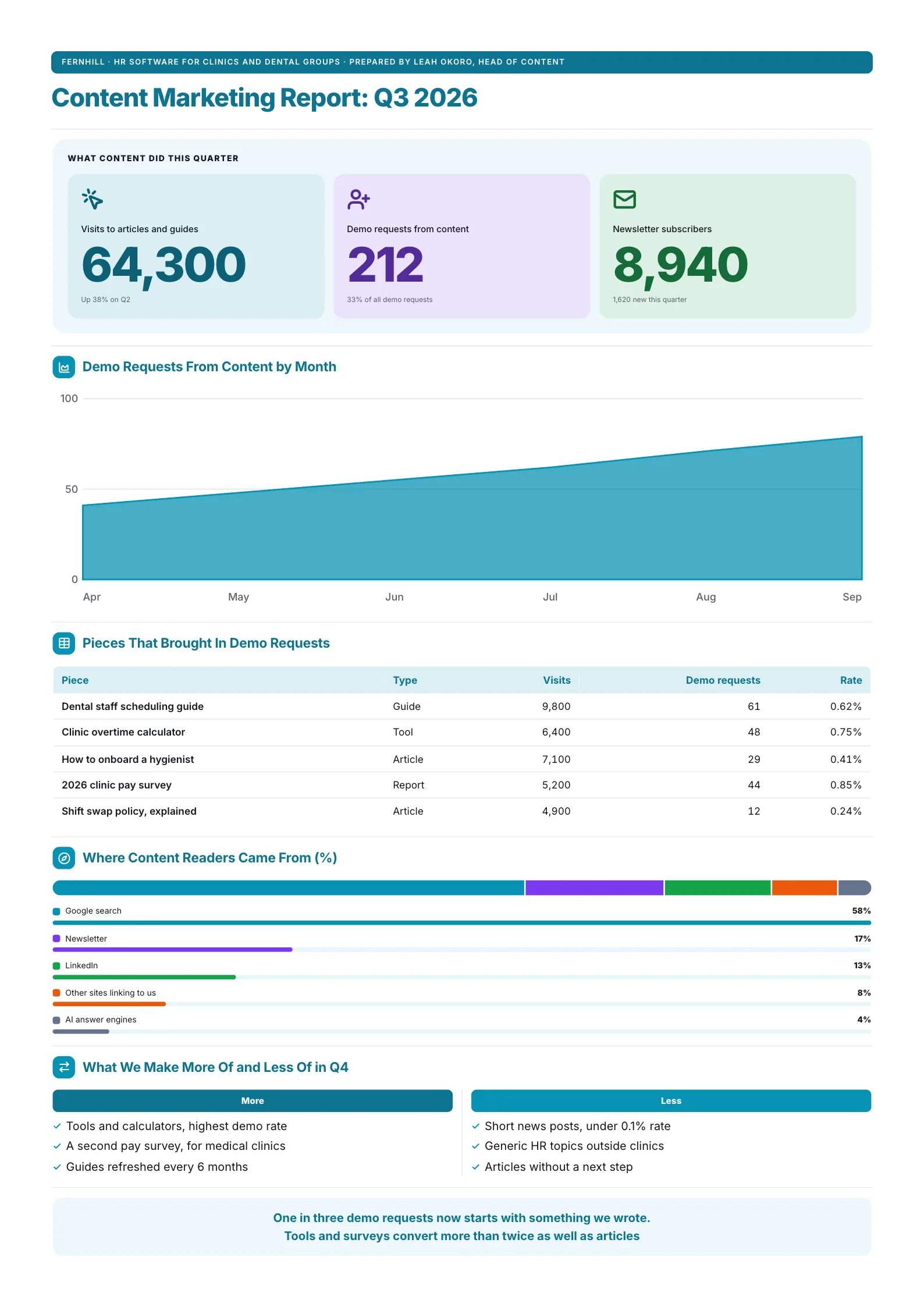Click the orange Other sites legend dot
Viewport: 924px width, 1307px height.
pos(56,993)
